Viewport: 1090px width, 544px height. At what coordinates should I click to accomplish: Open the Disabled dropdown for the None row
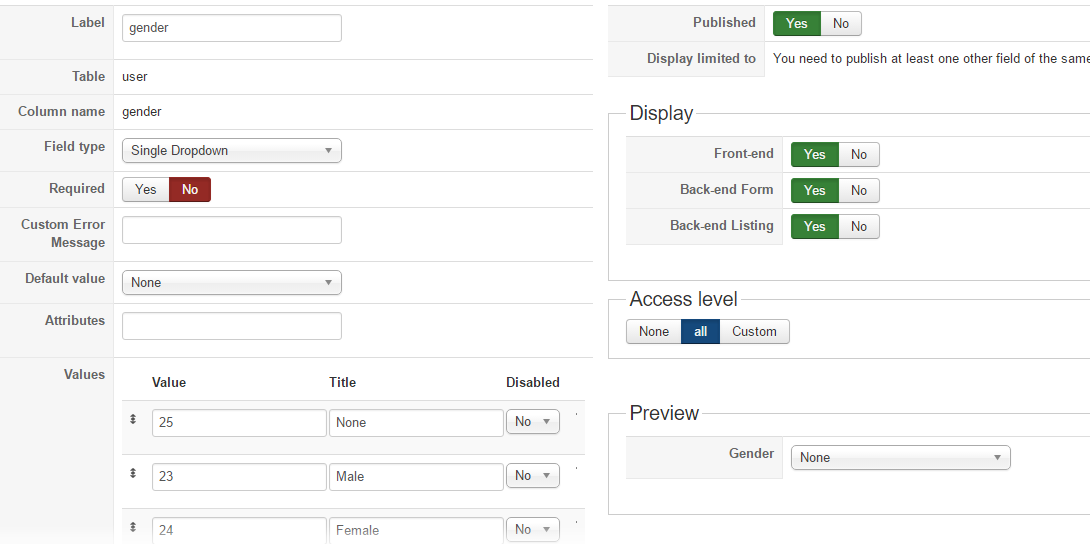point(532,422)
